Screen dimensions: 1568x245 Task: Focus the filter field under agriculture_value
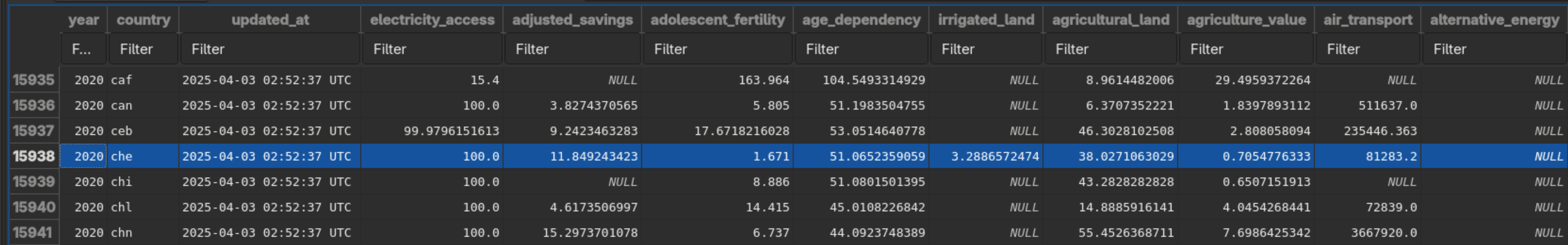1246,49
